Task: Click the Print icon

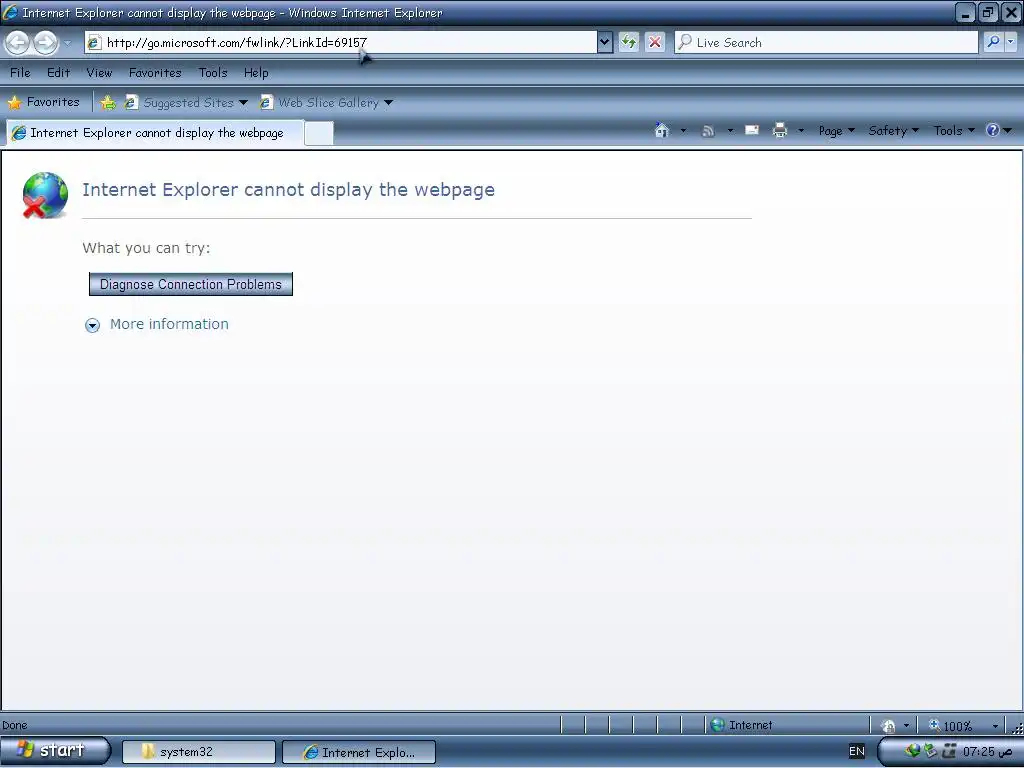Action: (780, 131)
